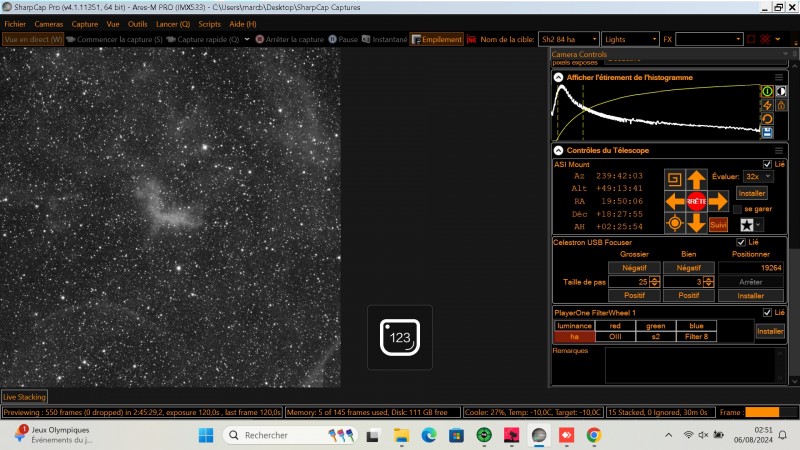
Task: Launch Microsoft Edge from taskbar
Action: 429,435
